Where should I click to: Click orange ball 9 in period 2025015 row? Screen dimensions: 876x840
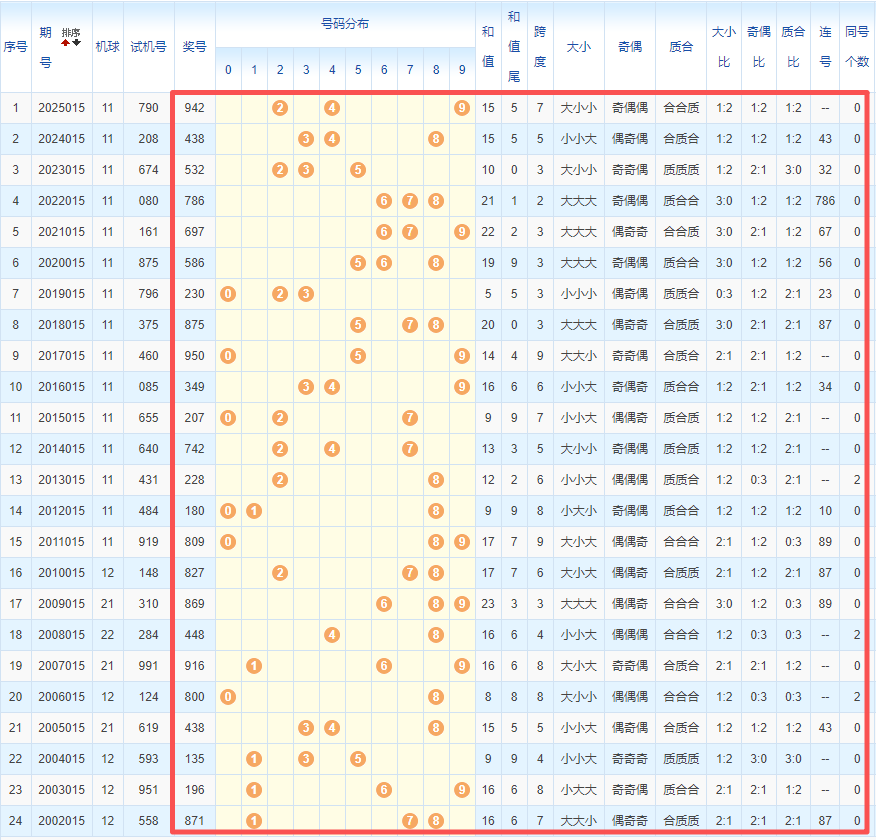pyautogui.click(x=461, y=108)
